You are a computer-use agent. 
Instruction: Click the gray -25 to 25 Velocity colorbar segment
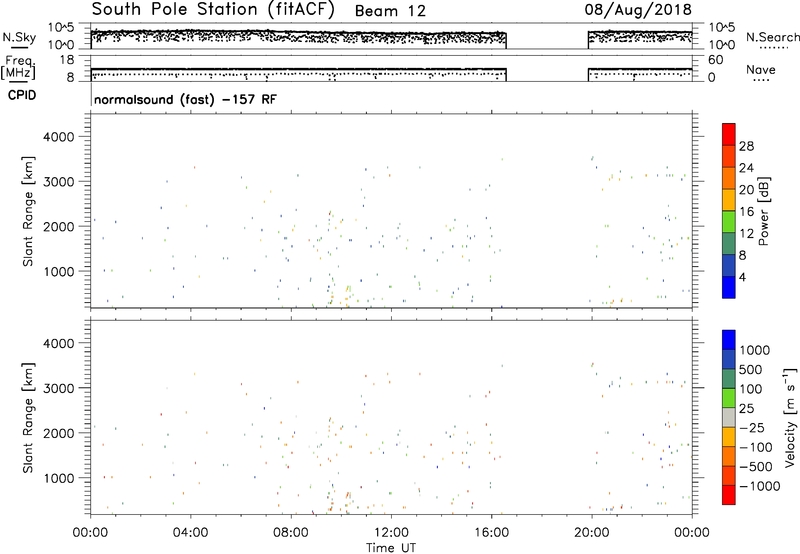[x=729, y=417]
